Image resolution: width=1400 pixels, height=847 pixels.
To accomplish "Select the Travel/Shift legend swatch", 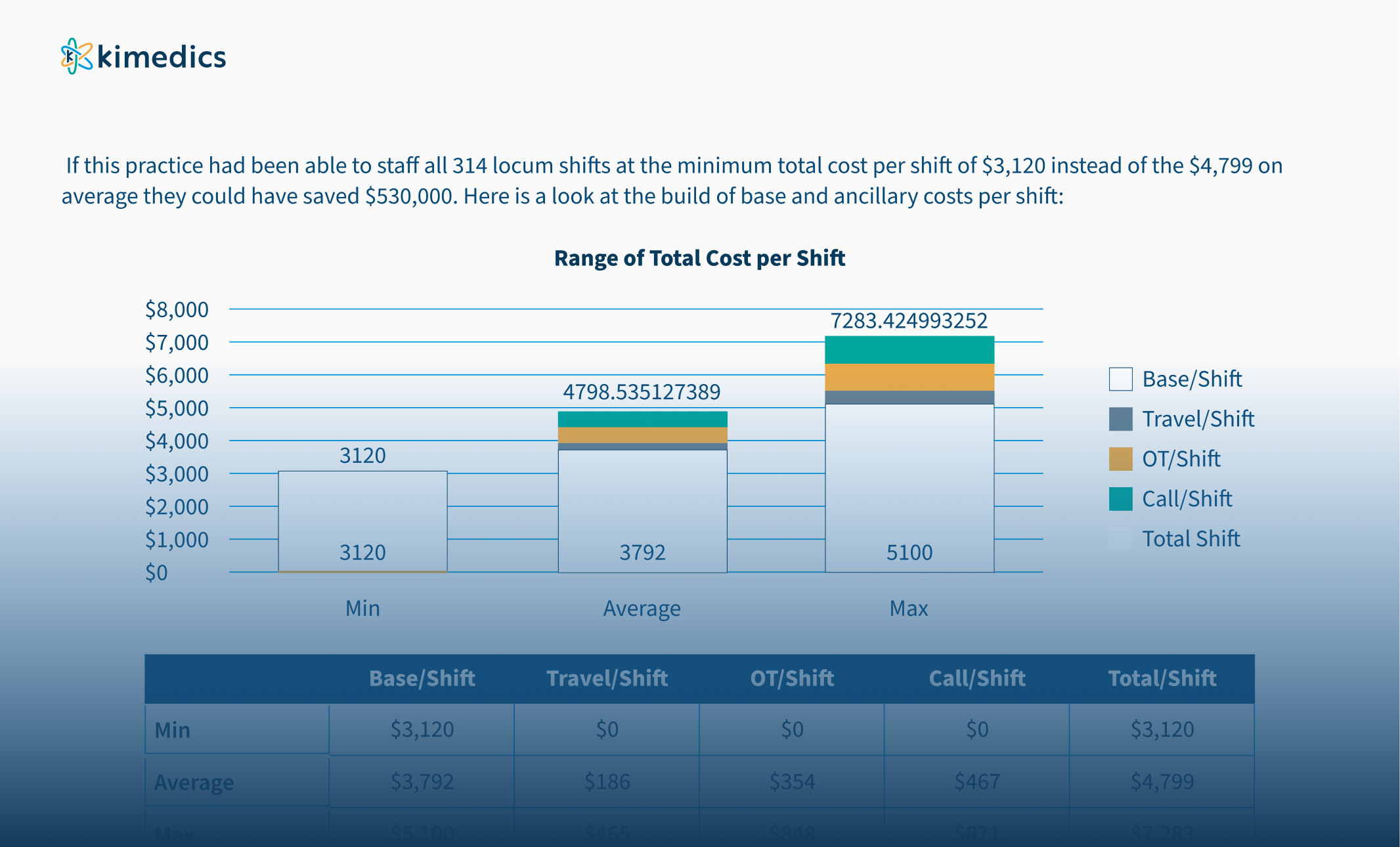I will pyautogui.click(x=1120, y=419).
